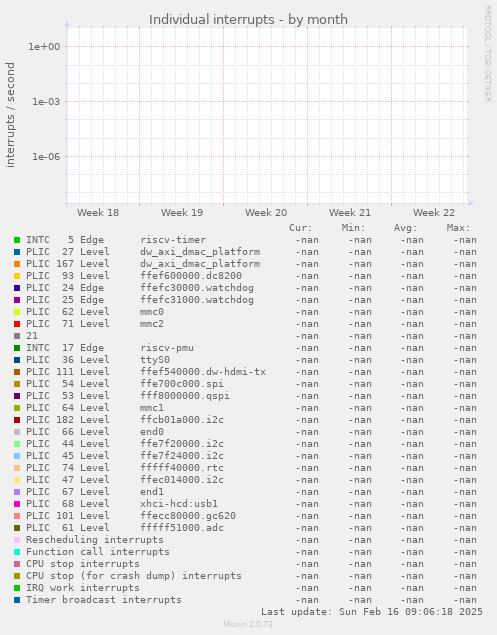Image resolution: width=497 pixels, height=635 pixels.
Task: Click the ffef540000.dw-hdmi-tx legend label
Action: (203, 372)
